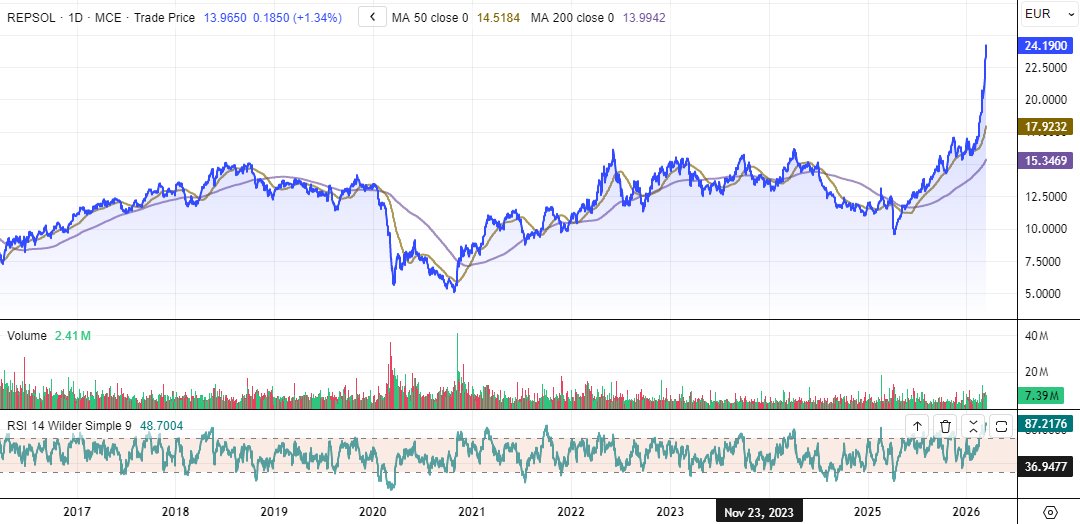Click the 12.5000 price axis label
Viewport: 1080px width, 524px height.
[x=1046, y=197]
